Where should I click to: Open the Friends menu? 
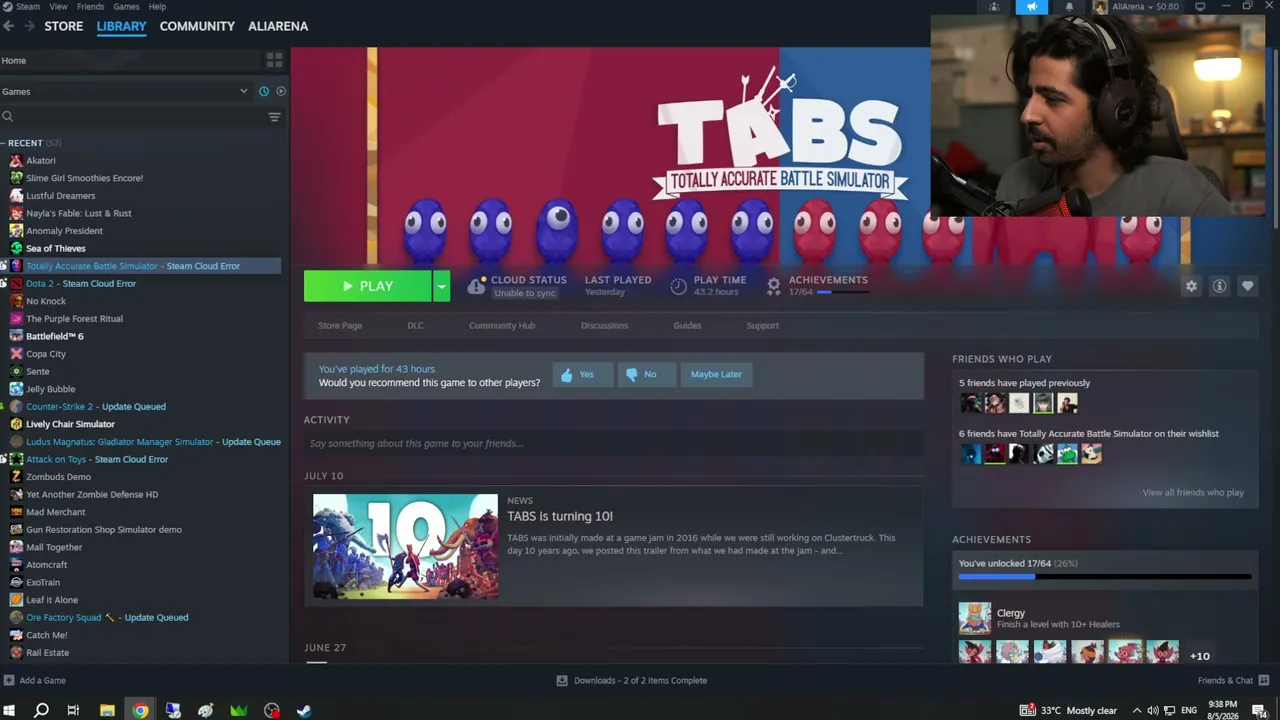tap(90, 7)
